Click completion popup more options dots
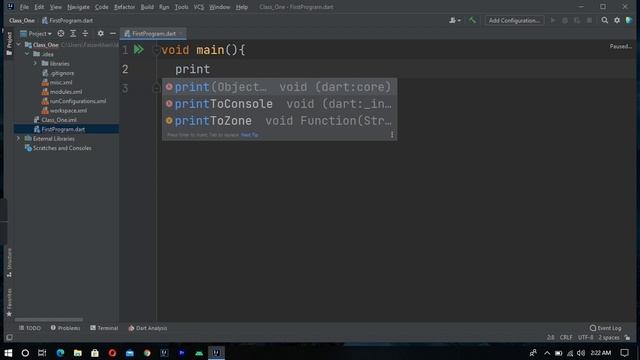 (x=392, y=134)
